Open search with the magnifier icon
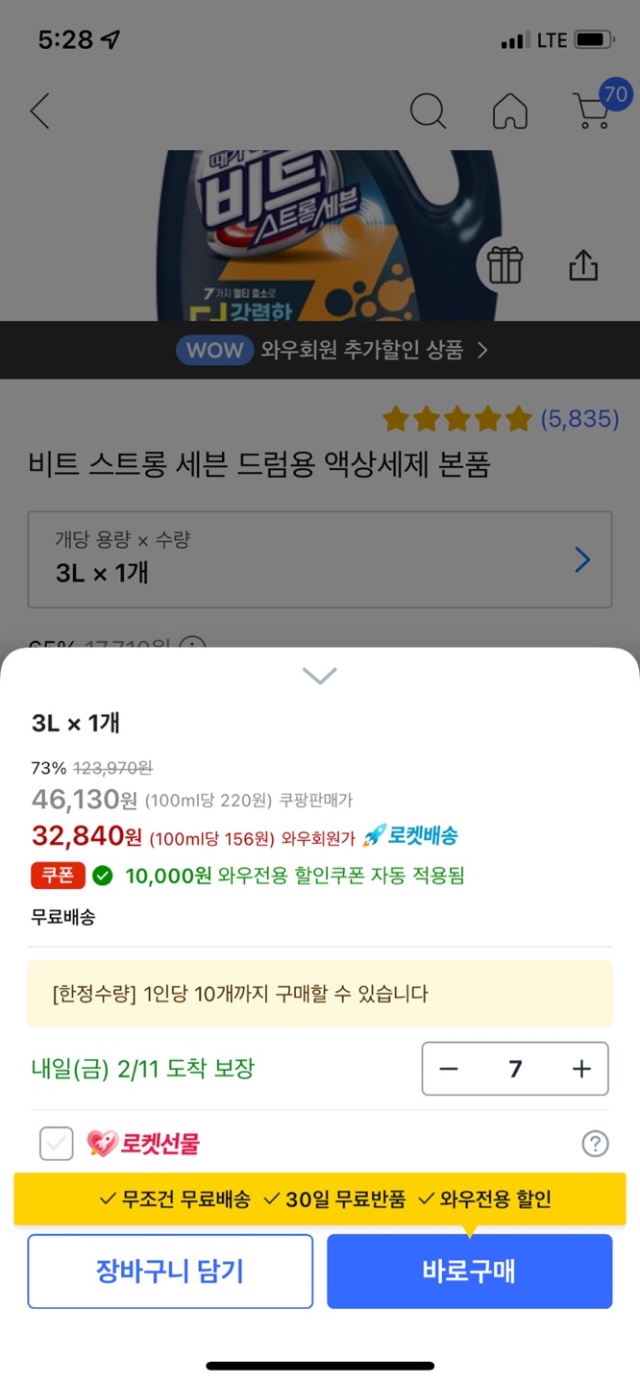The image size is (640, 1384). point(427,111)
